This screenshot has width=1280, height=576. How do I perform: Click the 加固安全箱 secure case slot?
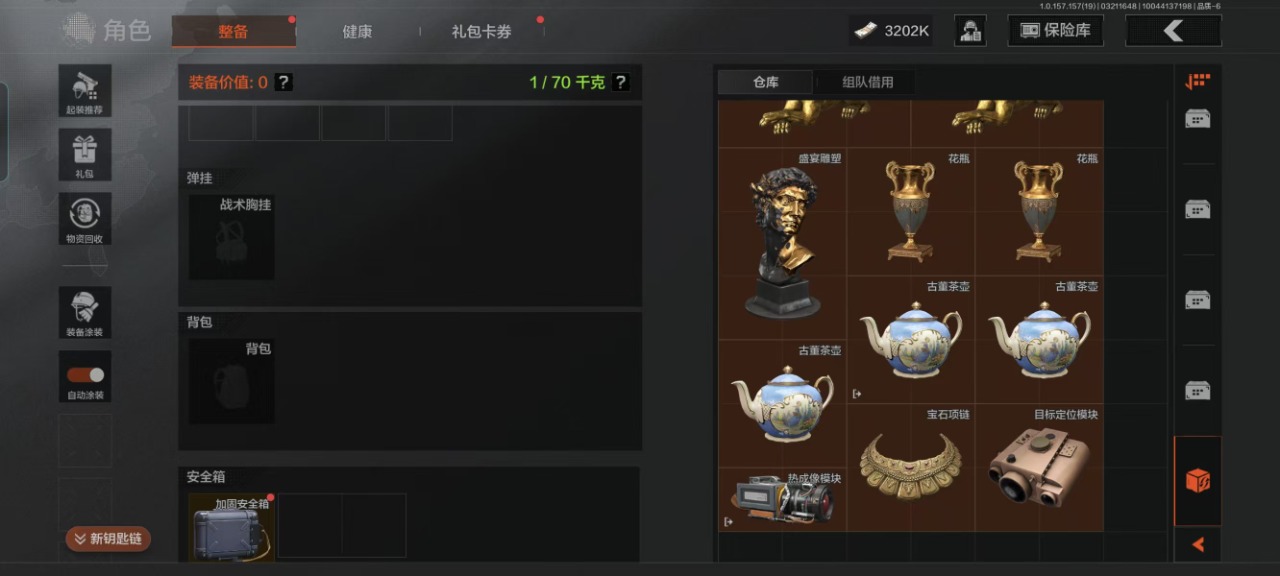231,525
